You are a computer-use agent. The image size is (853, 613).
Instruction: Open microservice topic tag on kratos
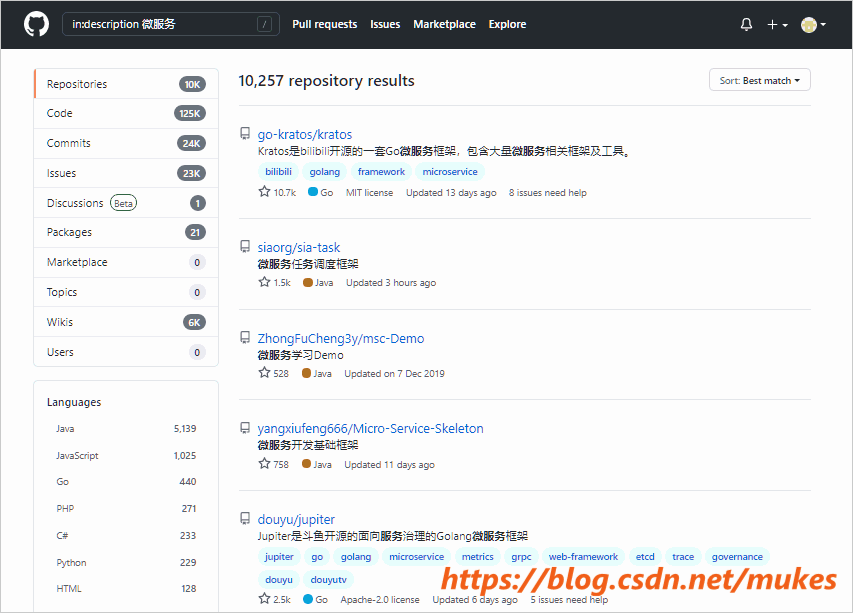450,171
